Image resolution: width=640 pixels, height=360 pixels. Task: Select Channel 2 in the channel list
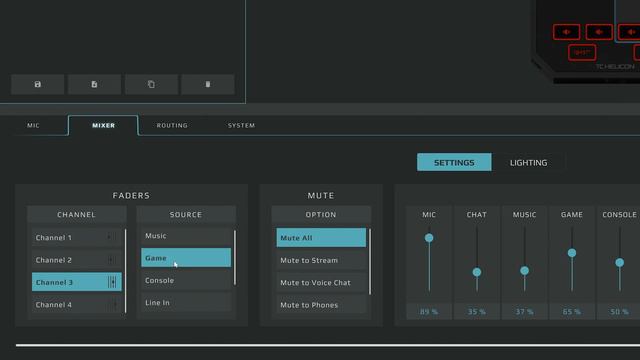77,260
